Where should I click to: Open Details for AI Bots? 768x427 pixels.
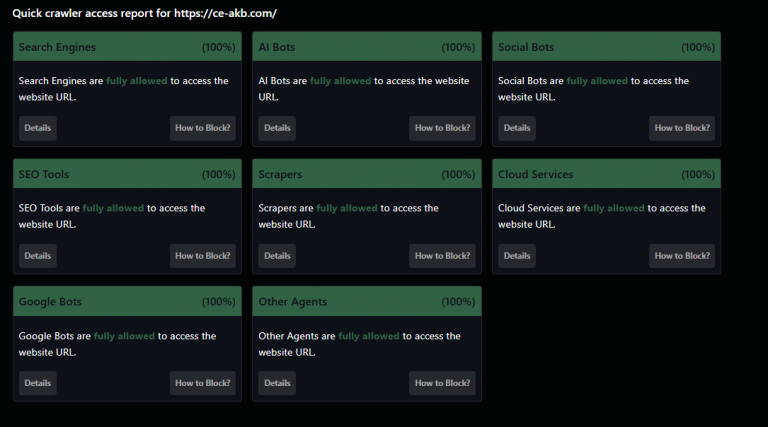277,128
